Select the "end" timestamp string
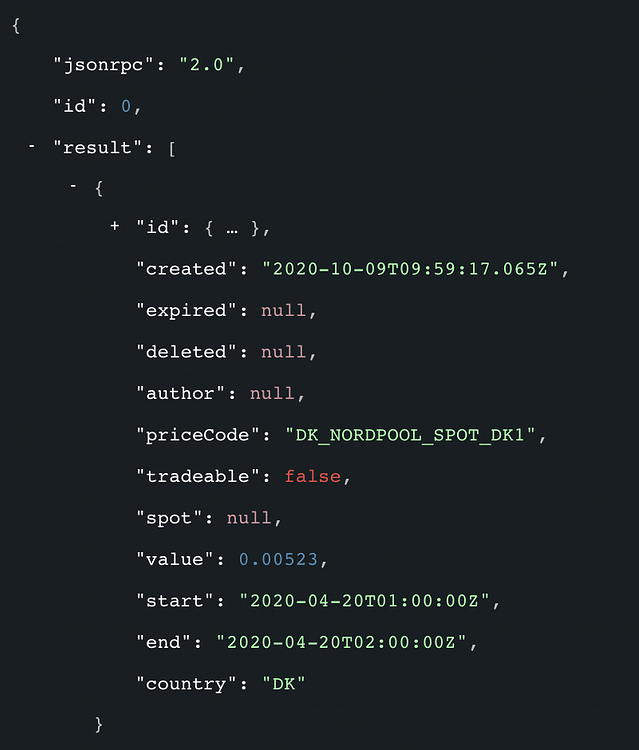Image resolution: width=639 pixels, height=750 pixels. click(x=341, y=642)
